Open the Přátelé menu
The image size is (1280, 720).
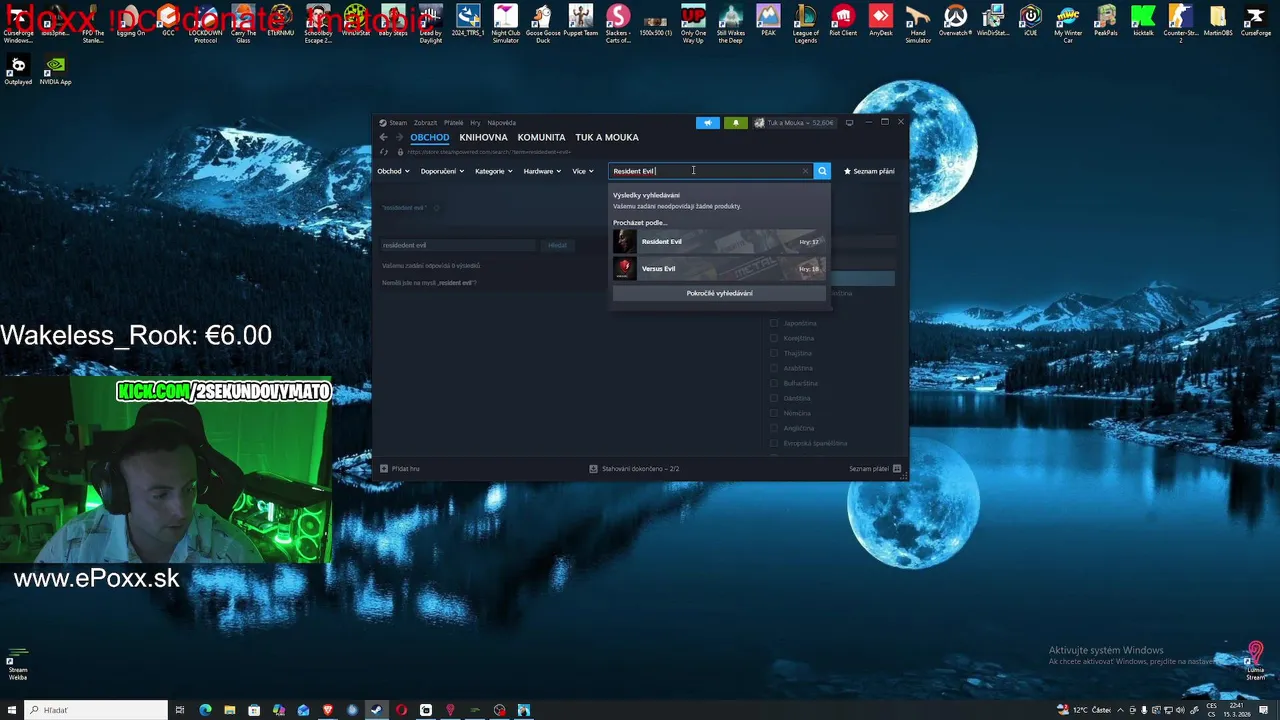tap(454, 123)
